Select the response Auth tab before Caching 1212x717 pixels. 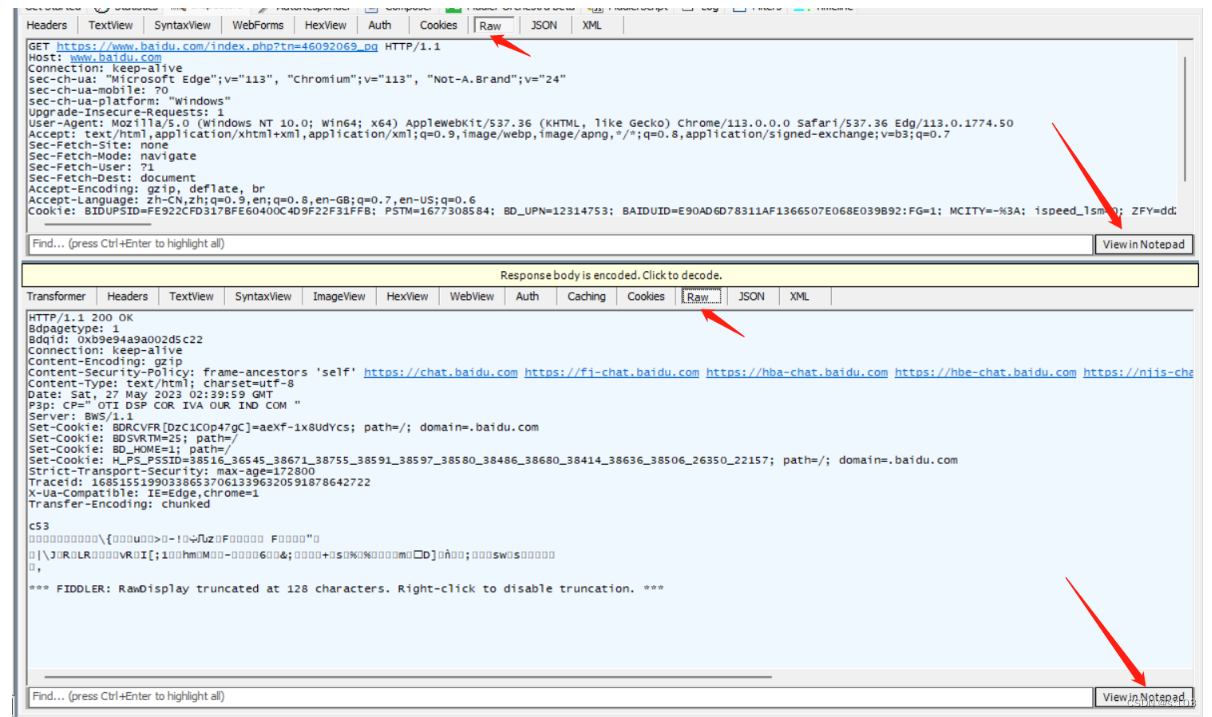coord(527,296)
